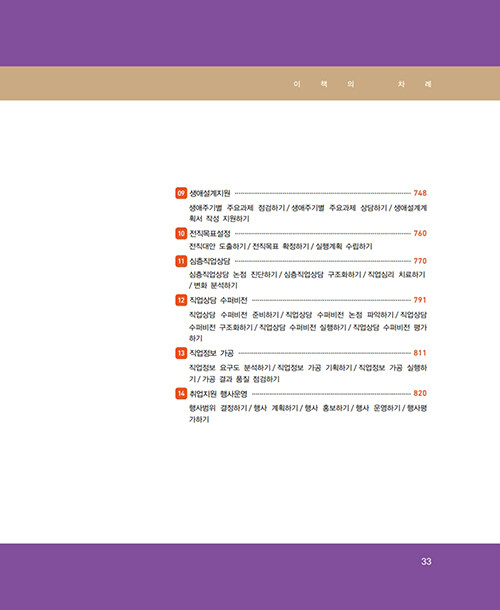Click the orange 11 chapter badge

[181, 261]
